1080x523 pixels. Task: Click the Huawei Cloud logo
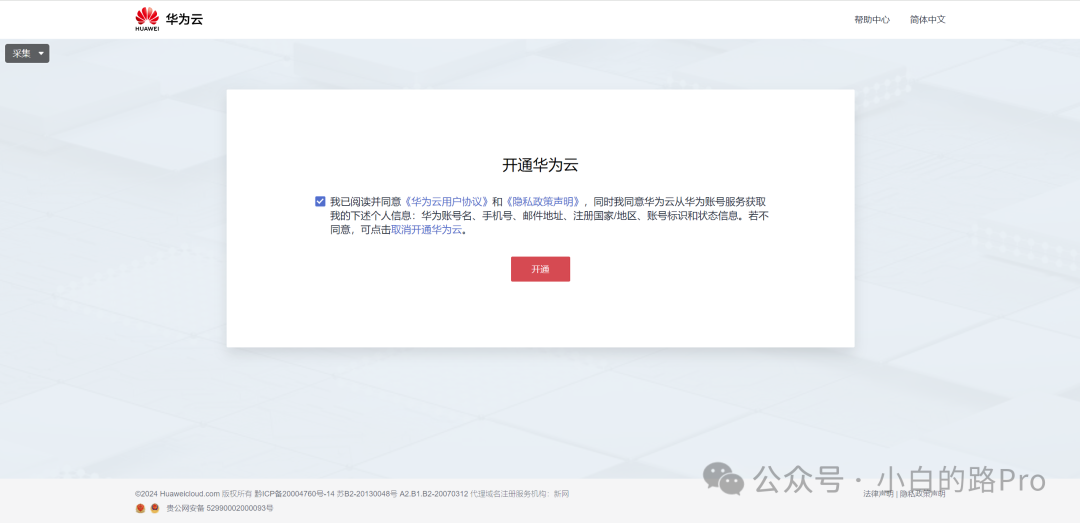point(169,19)
